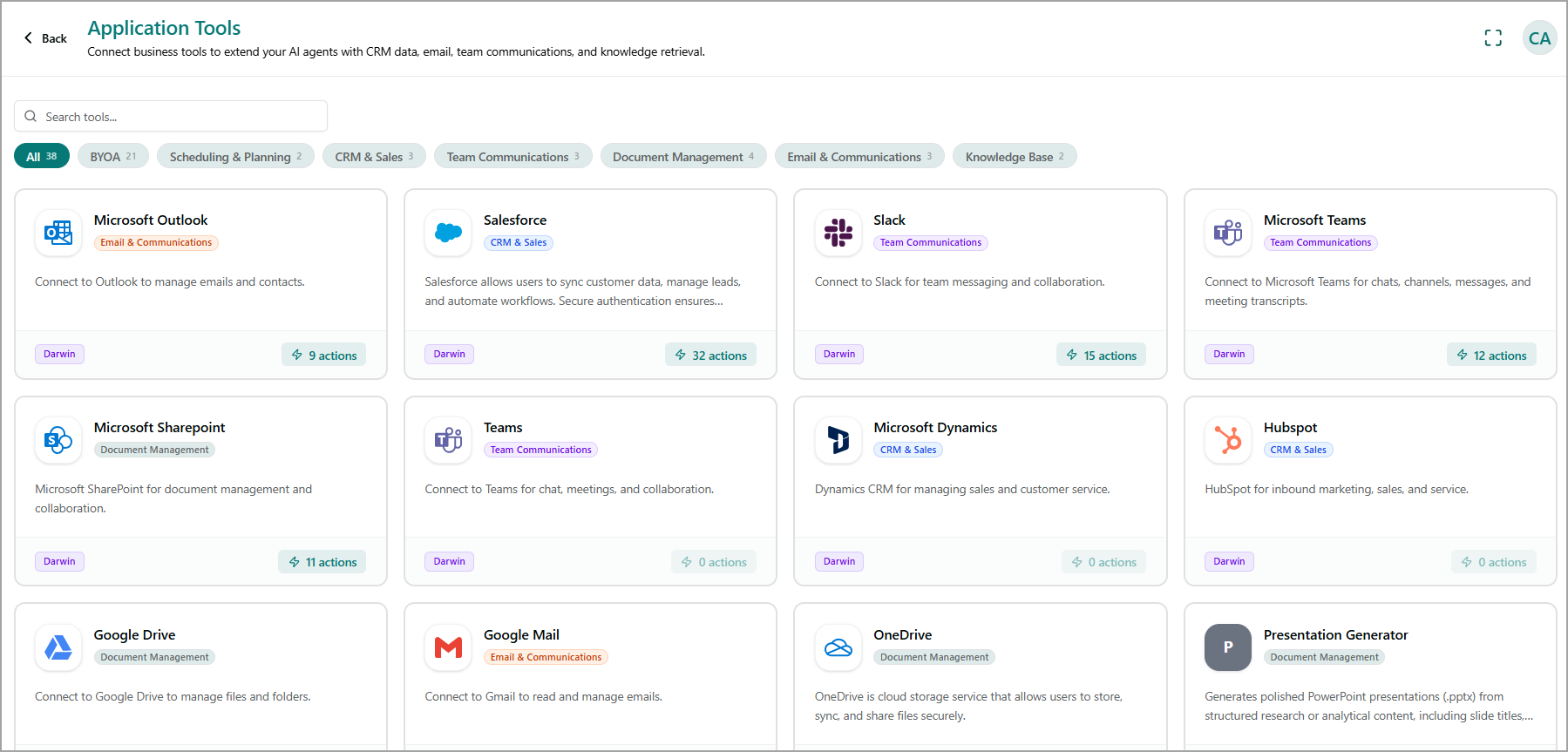This screenshot has width=1568, height=752.
Task: Click CRM & Sales tag under Hubspot
Action: click(x=1298, y=451)
